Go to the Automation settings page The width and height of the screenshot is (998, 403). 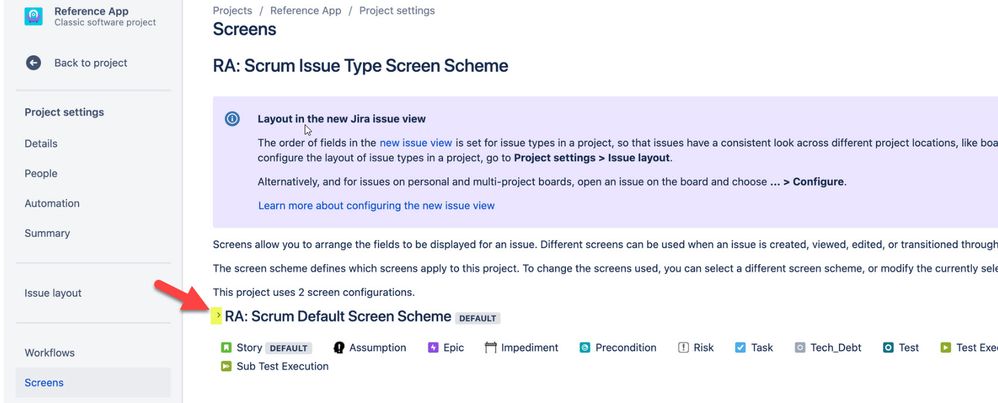pos(52,203)
